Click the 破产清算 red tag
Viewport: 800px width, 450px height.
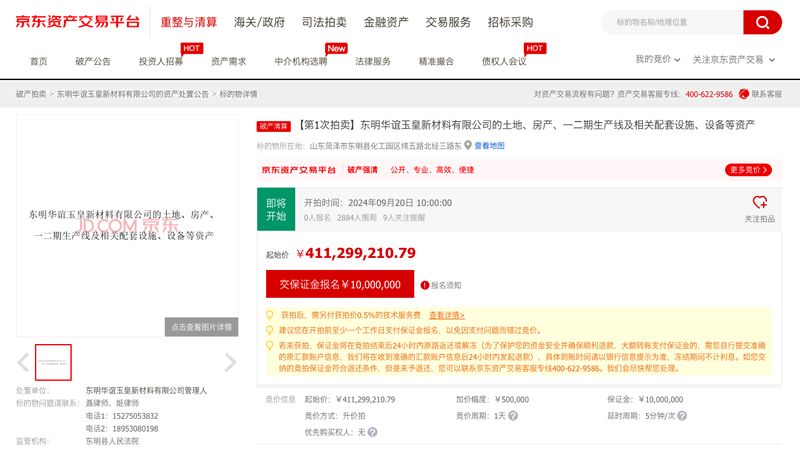click(273, 126)
